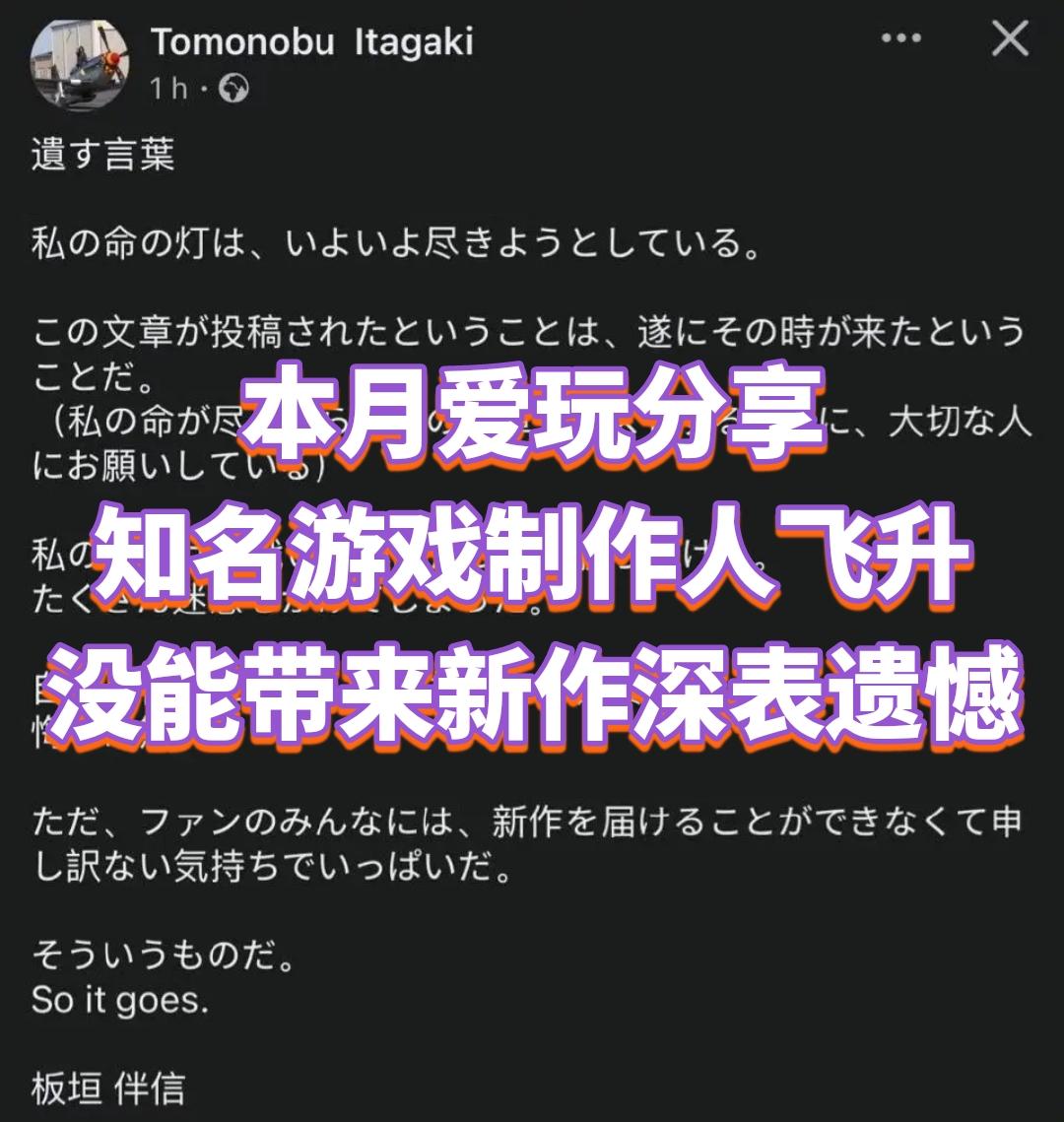Click the short line ことだ。
The height and width of the screenshot is (1122, 1064).
tap(94, 377)
